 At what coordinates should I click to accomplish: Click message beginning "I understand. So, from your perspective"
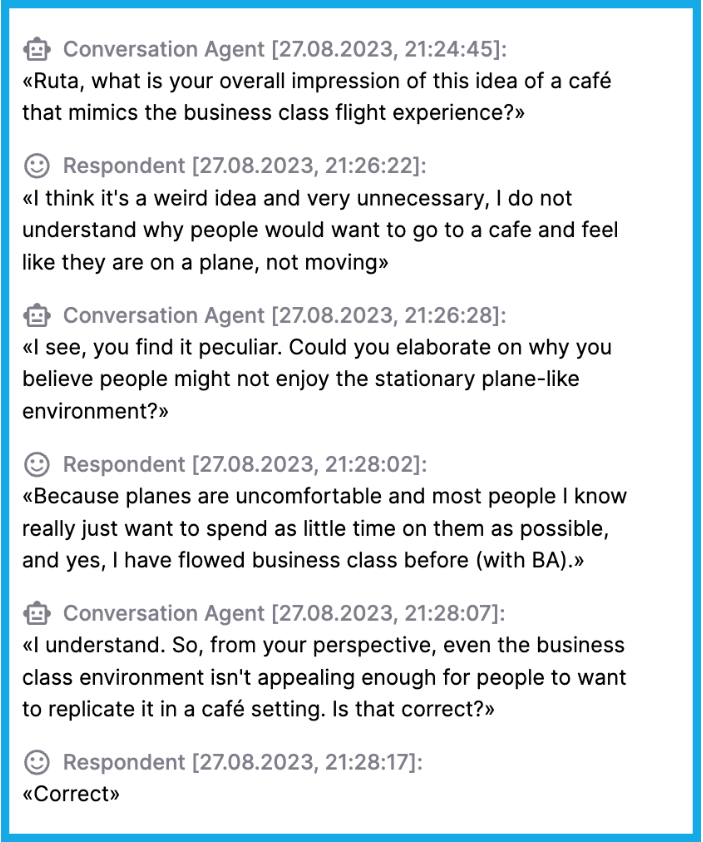pos(324,677)
